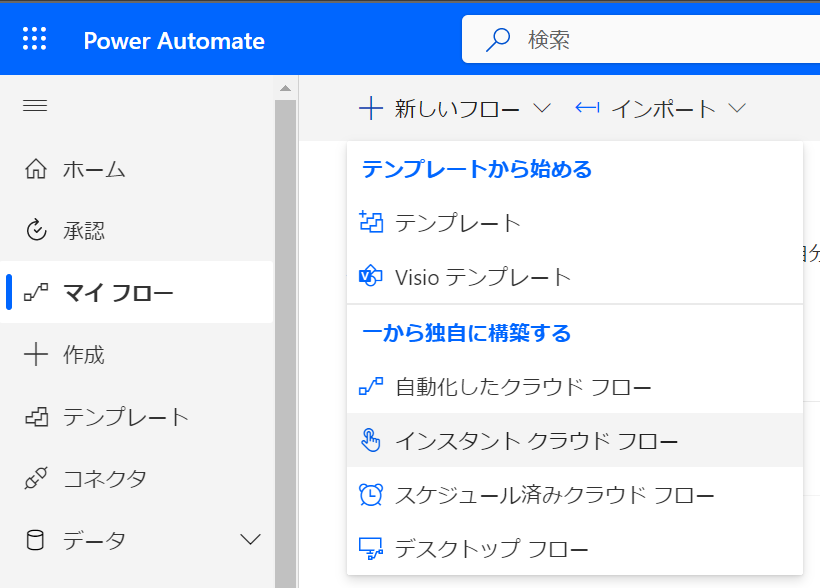
Task: Click the Visio template icon
Action: [x=371, y=276]
